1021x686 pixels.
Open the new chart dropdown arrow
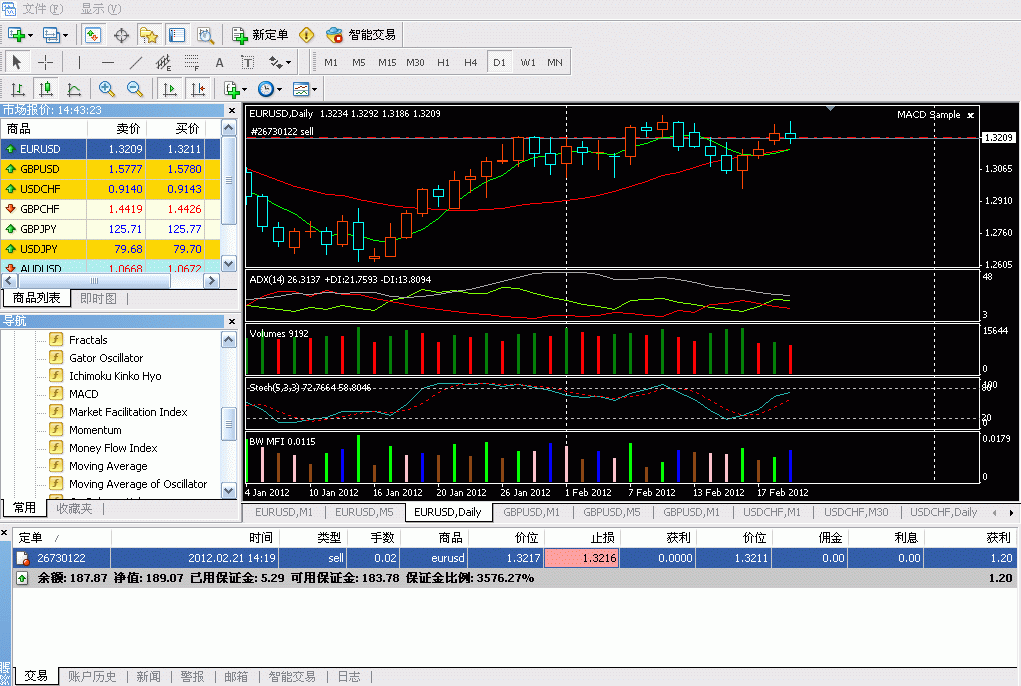click(x=33, y=35)
